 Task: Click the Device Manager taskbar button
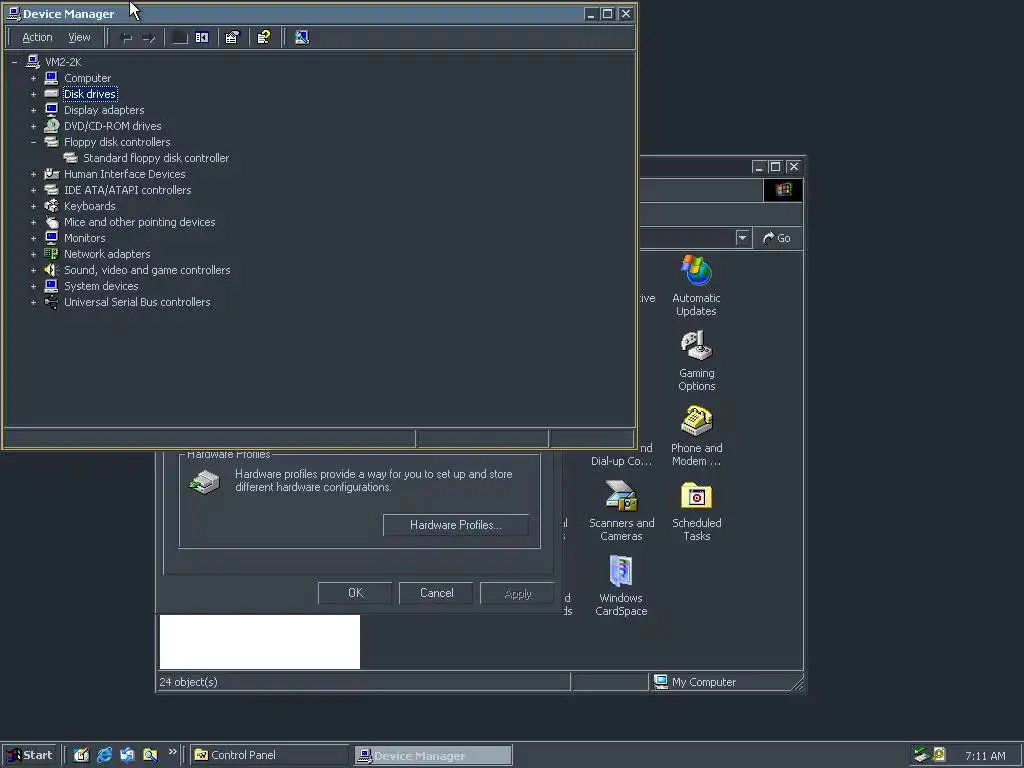433,756
